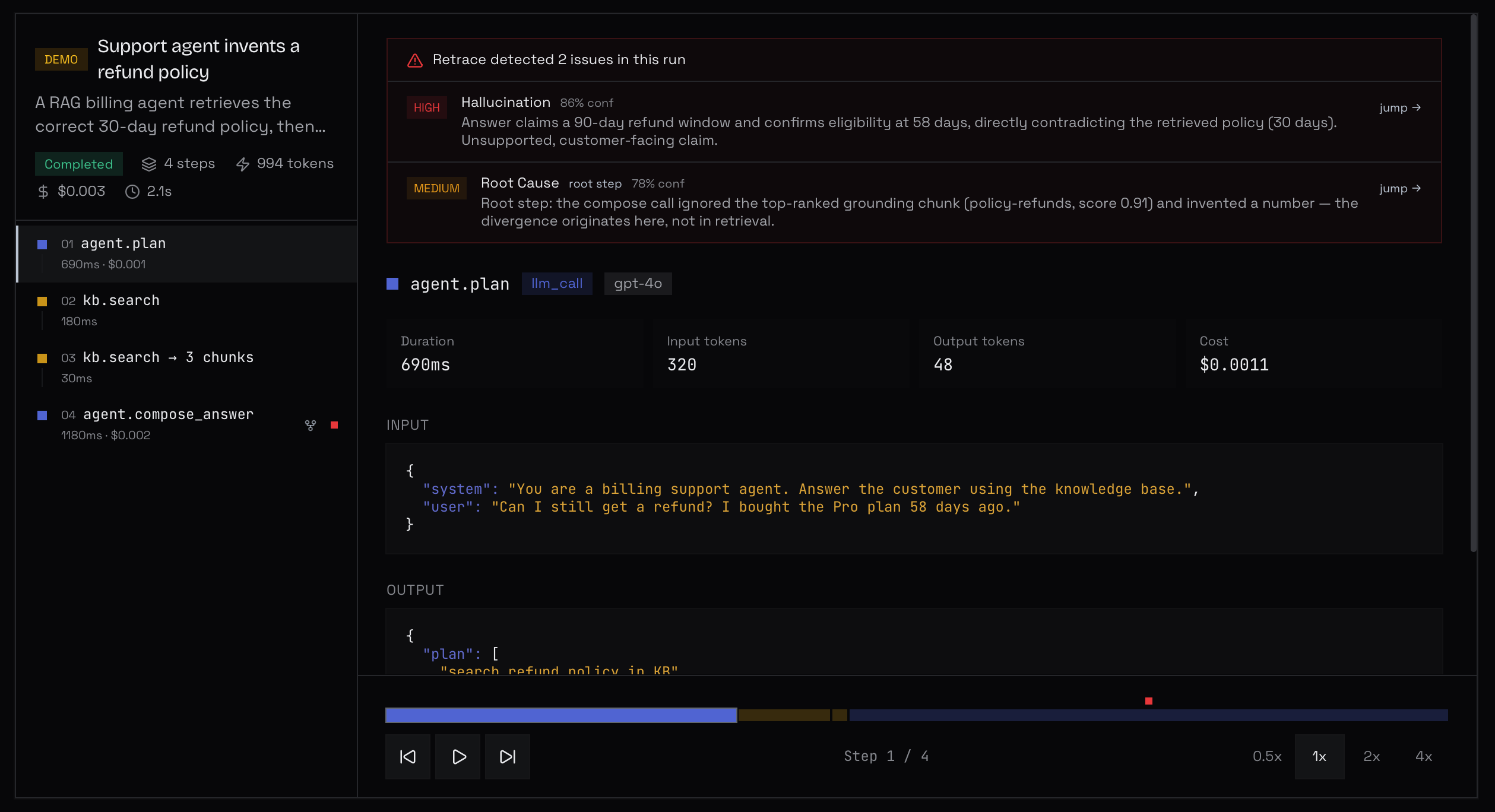1495x812 pixels.
Task: Click the OUTPUT plan JSON code block
Action: coord(914,641)
